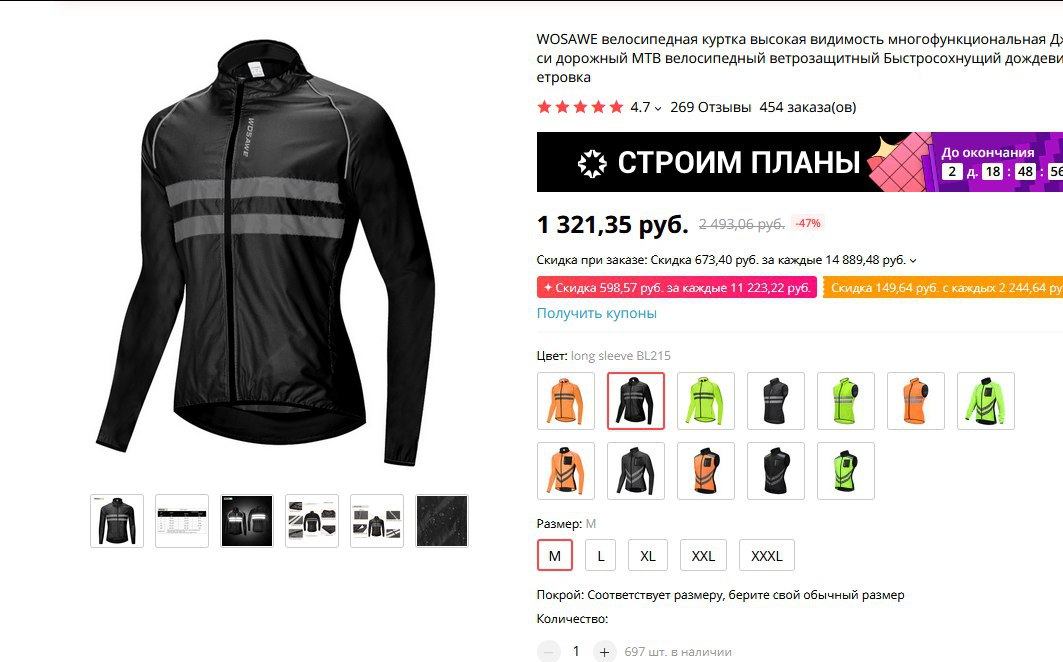Expand the 4.7 rating dropdown arrow
1063x662 pixels.
point(658,108)
